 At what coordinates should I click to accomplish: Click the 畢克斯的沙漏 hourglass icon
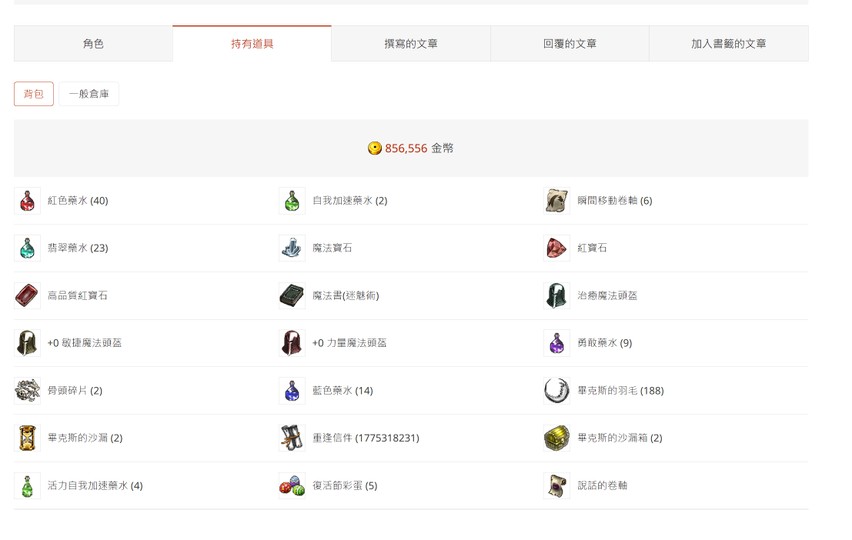tap(27, 438)
